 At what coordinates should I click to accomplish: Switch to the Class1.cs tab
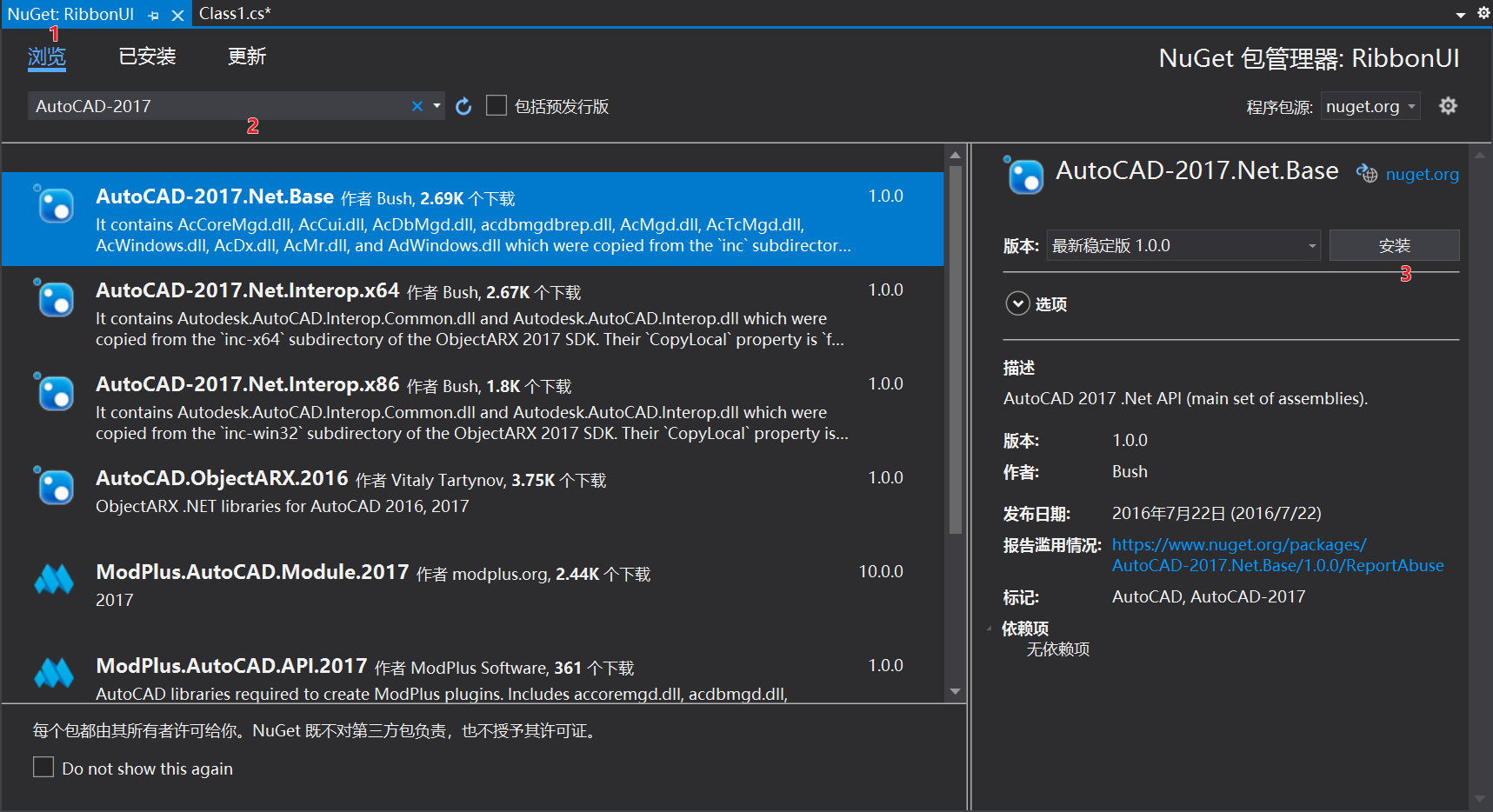tap(235, 13)
